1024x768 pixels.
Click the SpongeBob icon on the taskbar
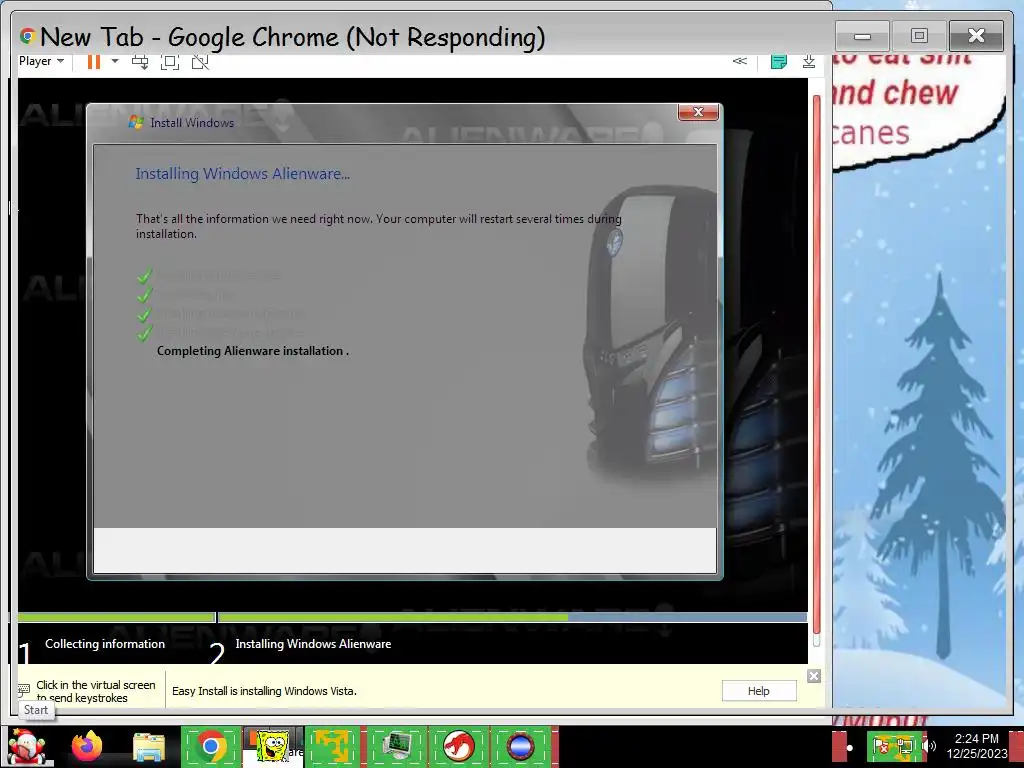(272, 746)
